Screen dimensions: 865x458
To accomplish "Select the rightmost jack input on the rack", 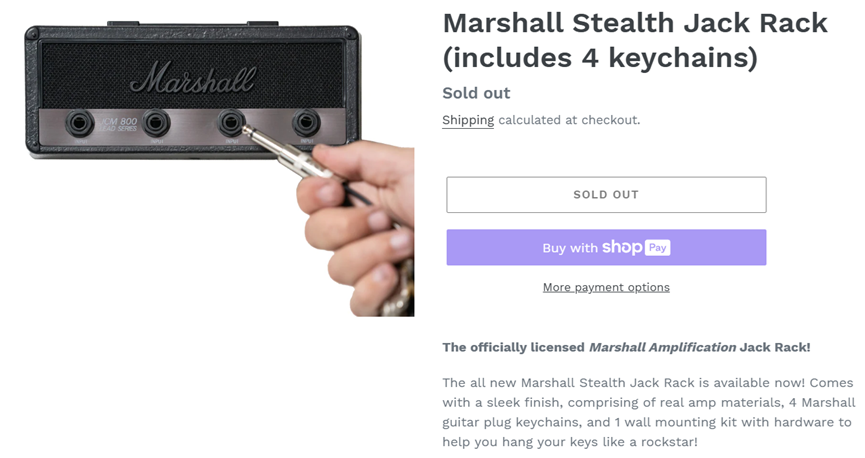I will click(x=306, y=123).
